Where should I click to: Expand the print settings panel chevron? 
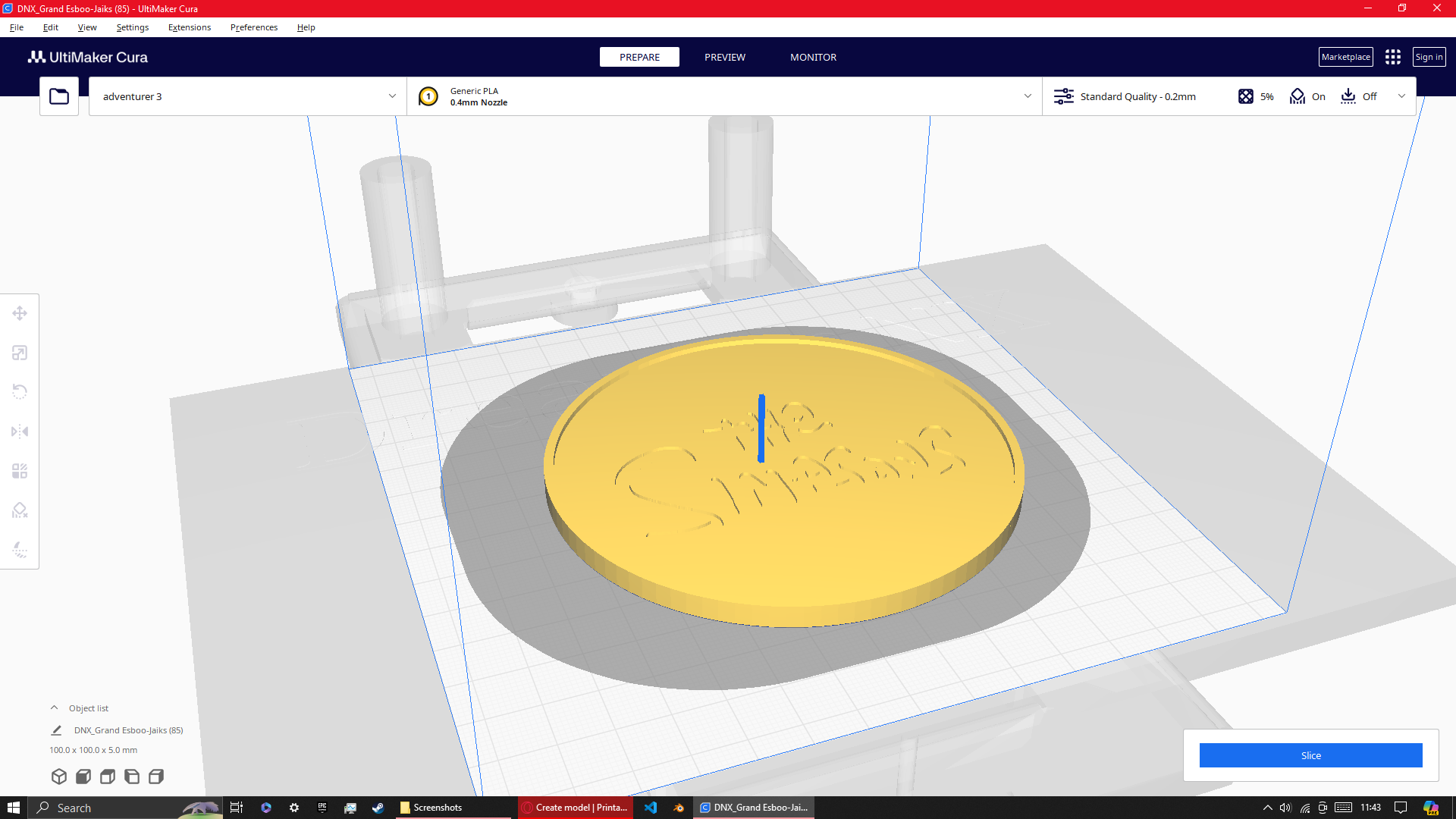(1401, 96)
